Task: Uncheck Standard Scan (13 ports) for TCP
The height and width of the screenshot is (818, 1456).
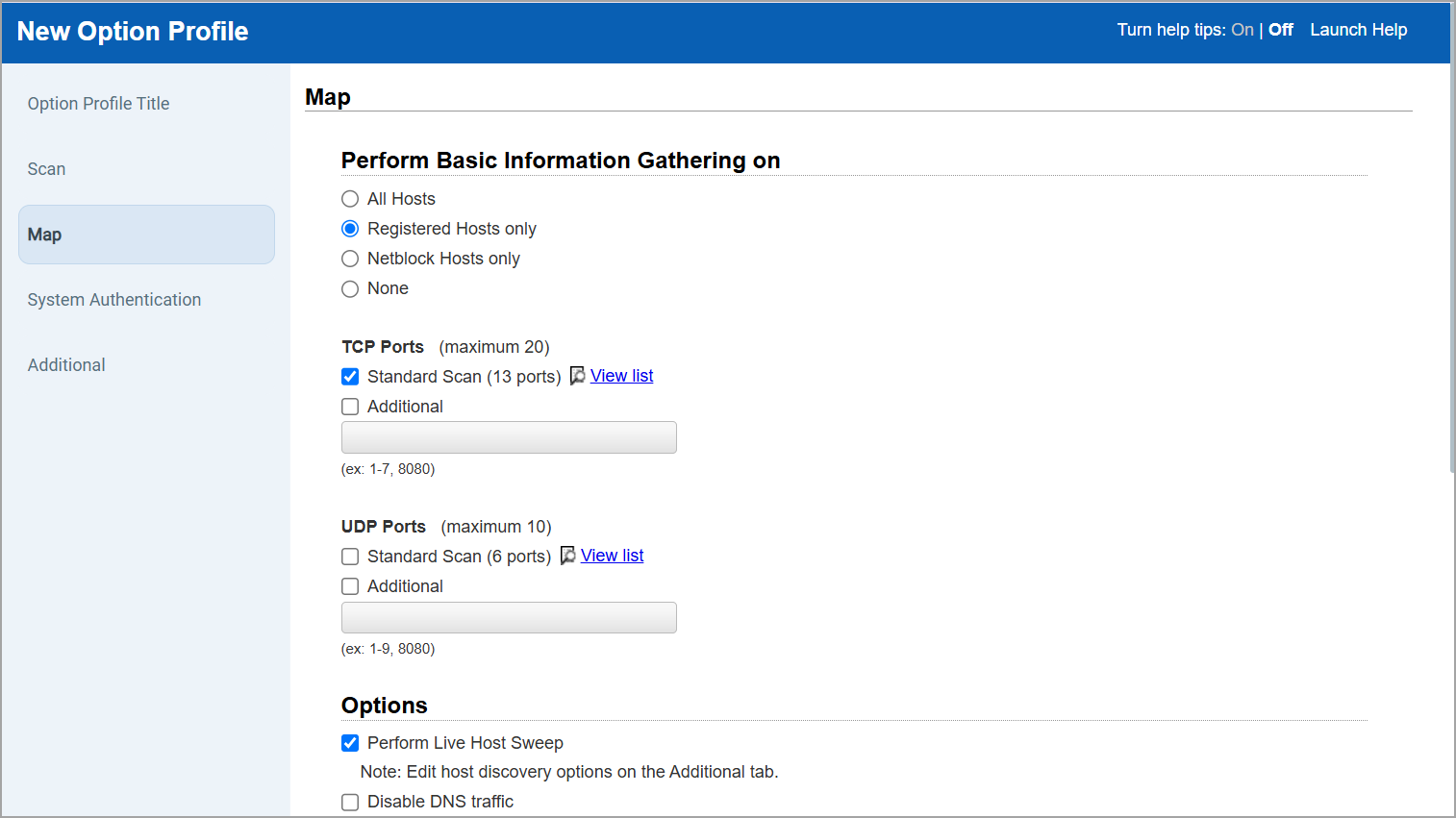Action: (x=350, y=376)
